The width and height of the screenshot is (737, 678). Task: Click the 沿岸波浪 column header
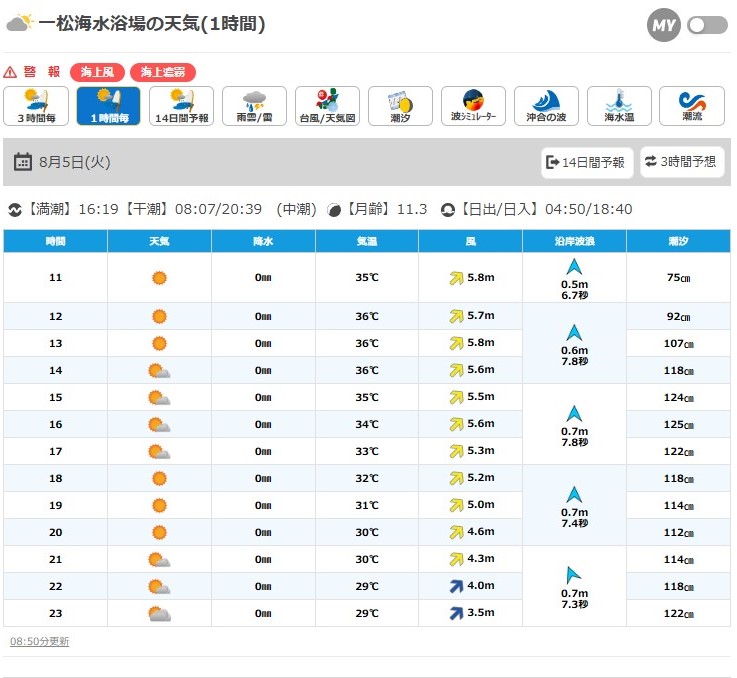[x=574, y=241]
